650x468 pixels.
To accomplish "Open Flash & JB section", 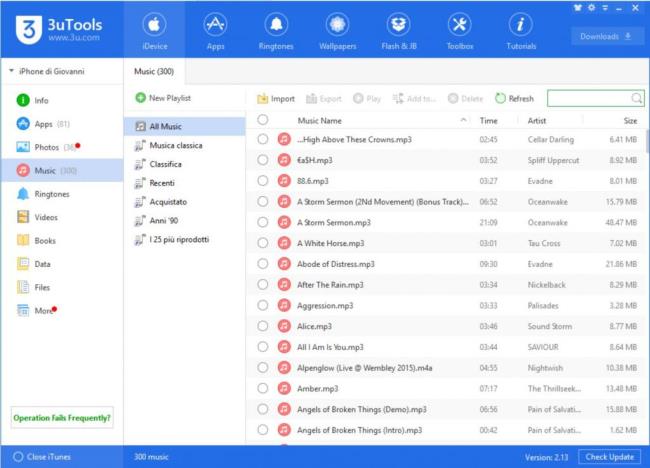I will click(x=399, y=30).
